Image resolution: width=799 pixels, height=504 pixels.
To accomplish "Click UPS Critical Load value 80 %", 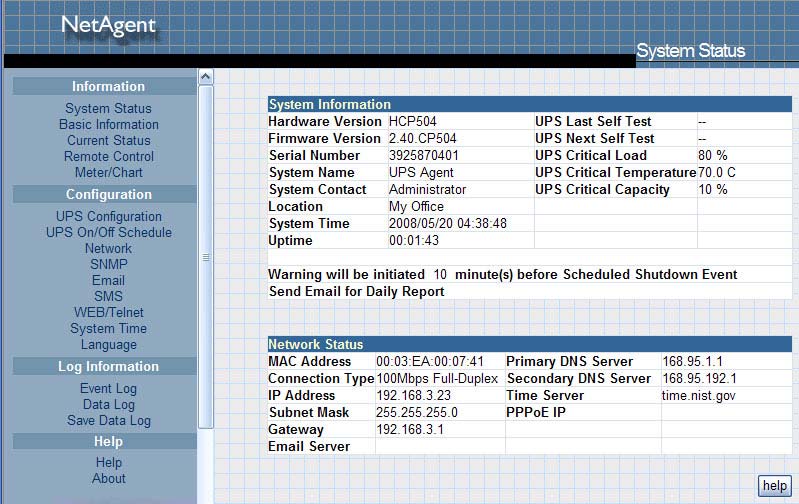I will tap(712, 155).
